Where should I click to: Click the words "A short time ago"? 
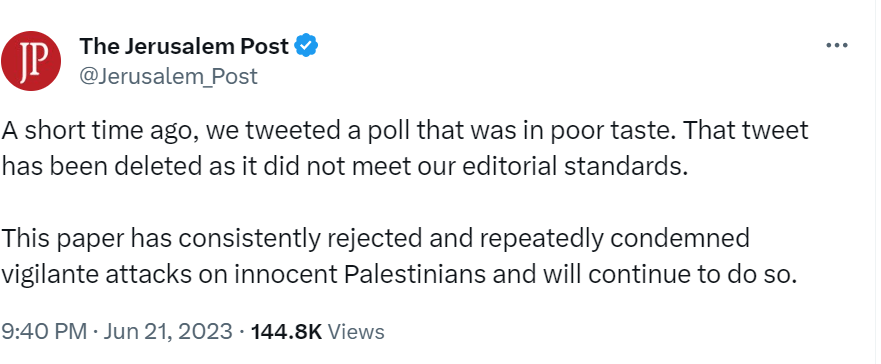point(99,131)
